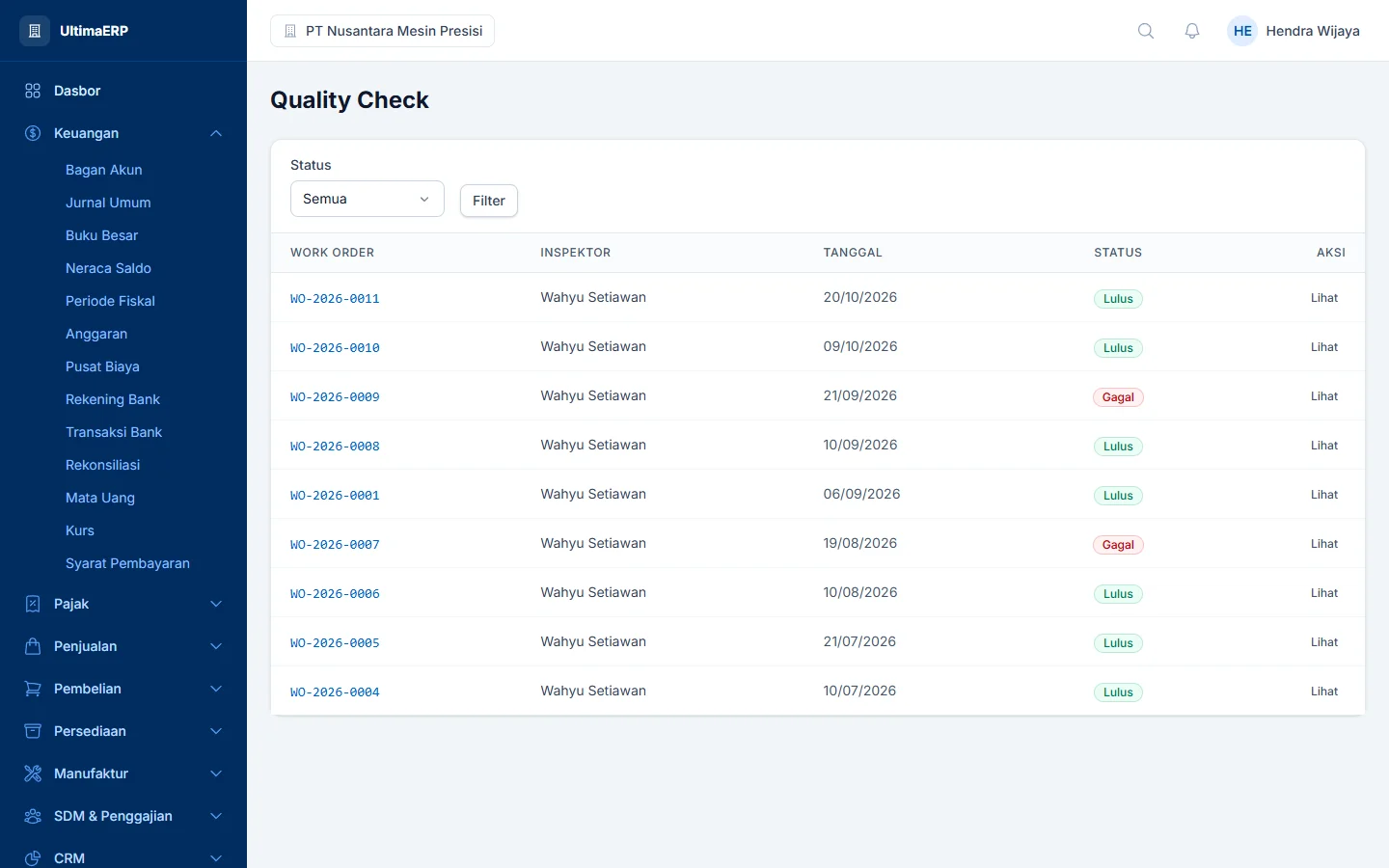
Task: Click the SDM & Penggajian people icon
Action: pos(33,816)
